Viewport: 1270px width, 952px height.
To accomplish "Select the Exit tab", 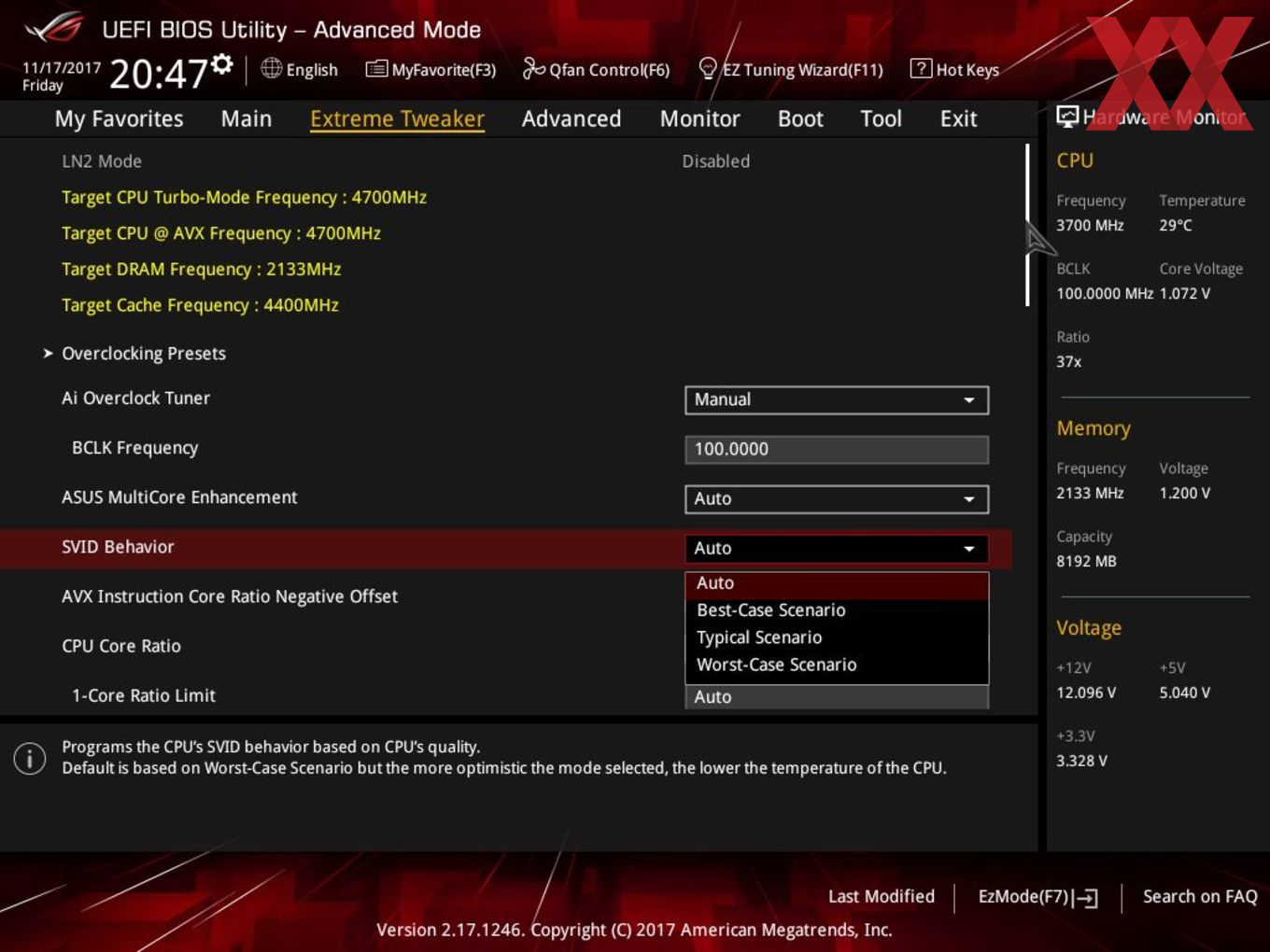I will (x=958, y=119).
